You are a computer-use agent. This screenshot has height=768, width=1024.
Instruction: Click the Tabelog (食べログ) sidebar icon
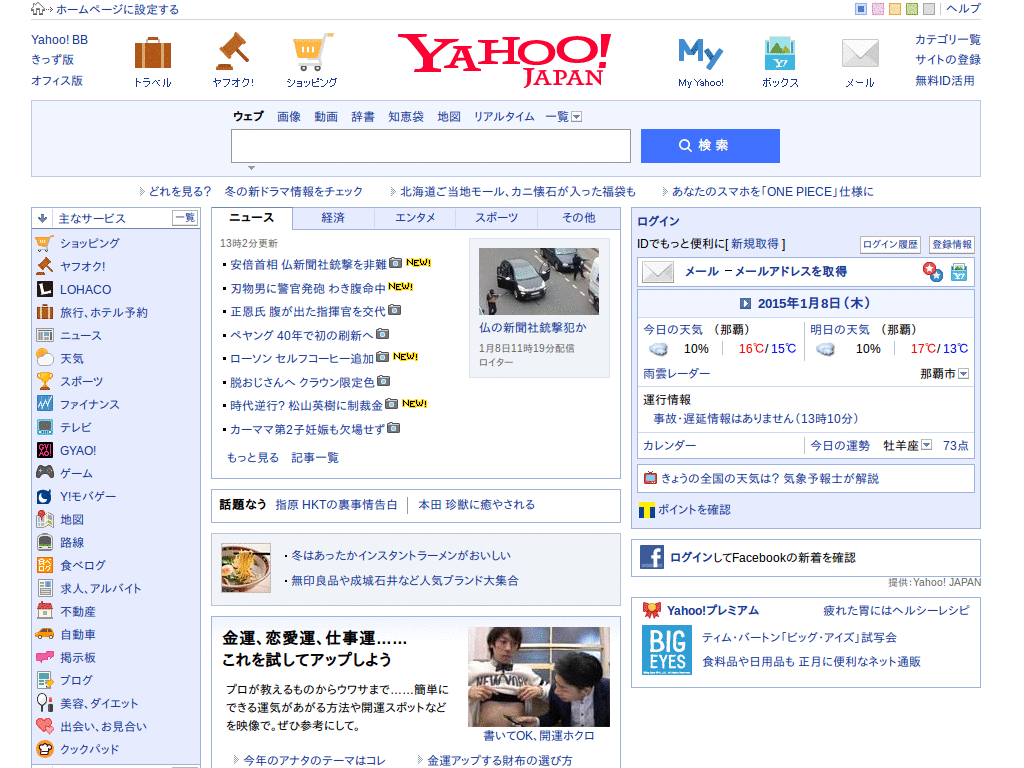point(44,565)
